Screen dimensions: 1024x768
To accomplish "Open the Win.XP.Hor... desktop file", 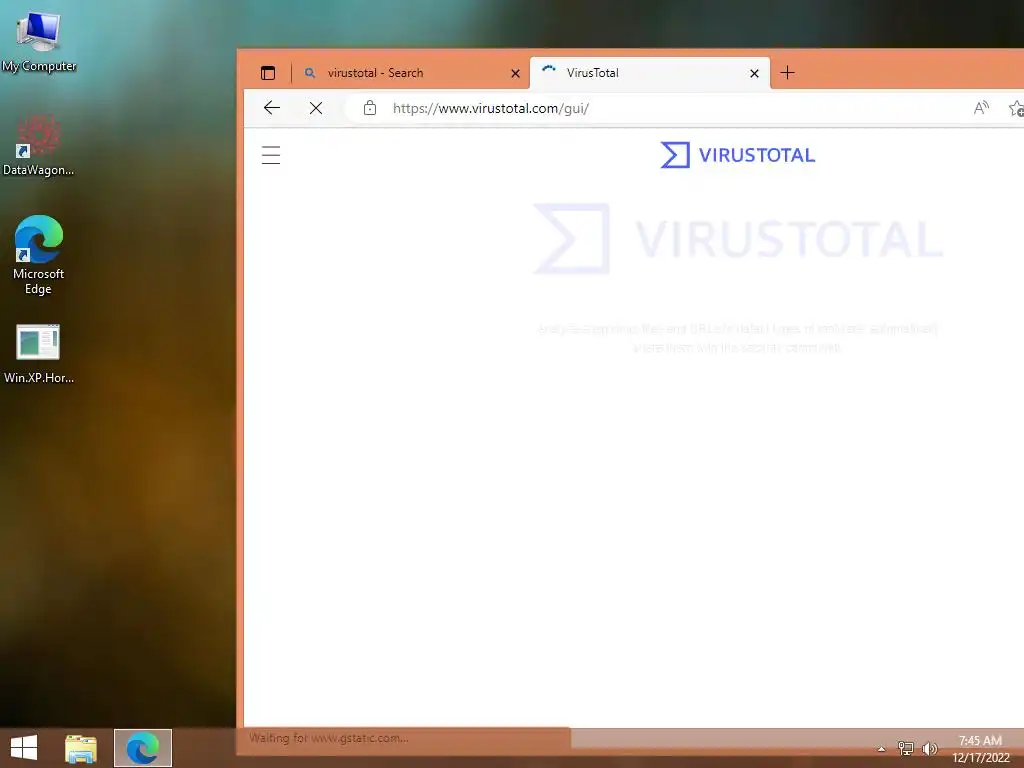I will click(x=39, y=353).
